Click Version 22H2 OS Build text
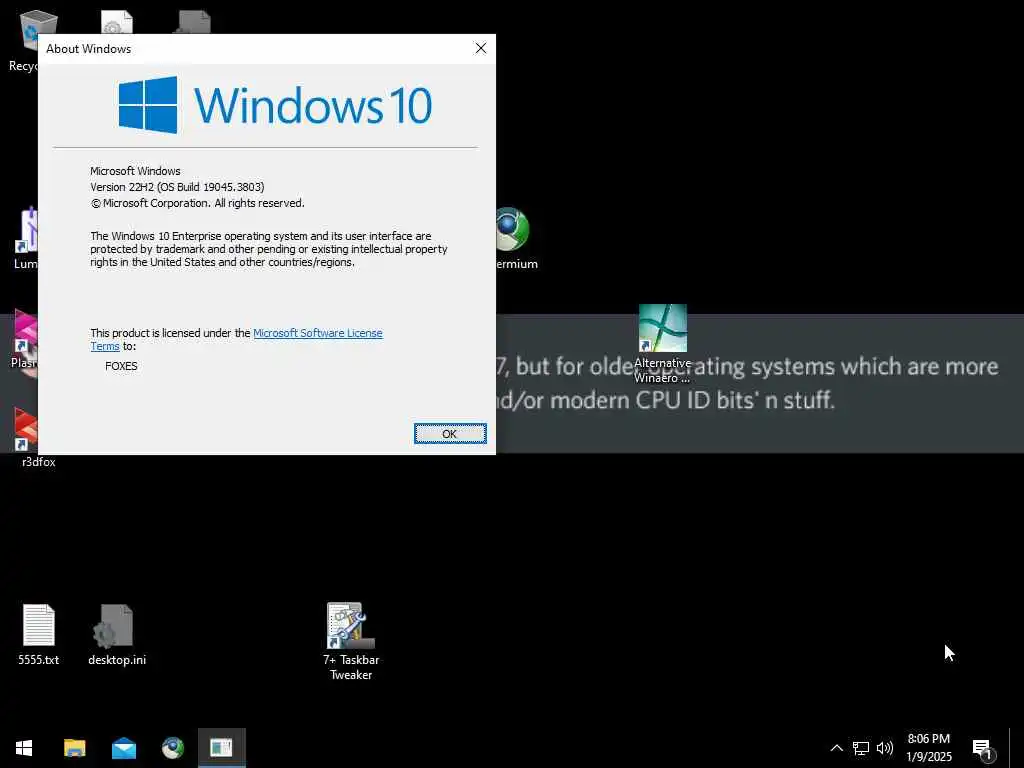 pyautogui.click(x=177, y=187)
